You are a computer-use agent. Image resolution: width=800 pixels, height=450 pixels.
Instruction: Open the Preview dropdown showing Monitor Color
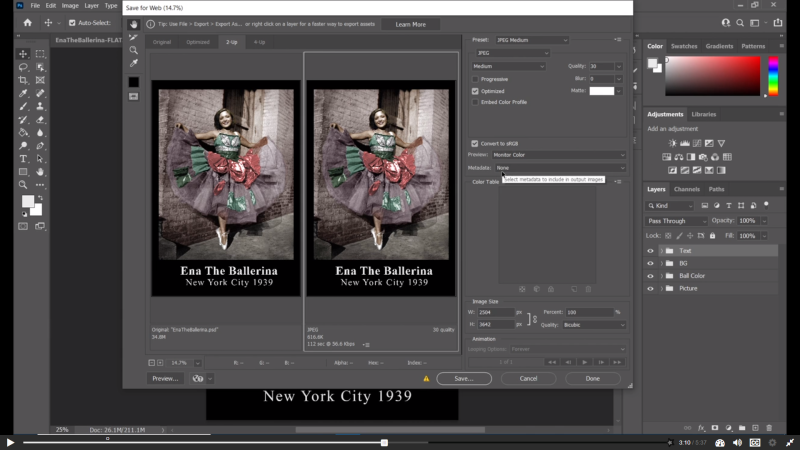[x=559, y=155]
